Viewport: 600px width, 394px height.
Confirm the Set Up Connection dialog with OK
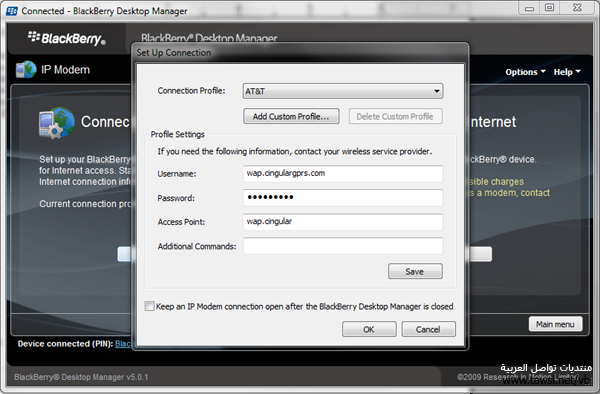coord(369,329)
